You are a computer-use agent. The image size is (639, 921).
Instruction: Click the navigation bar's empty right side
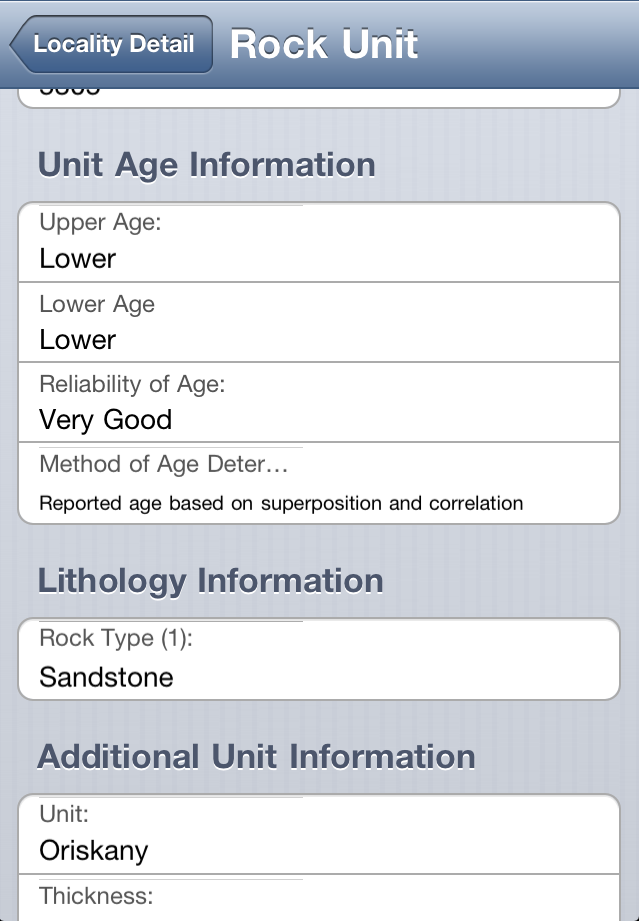(540, 45)
